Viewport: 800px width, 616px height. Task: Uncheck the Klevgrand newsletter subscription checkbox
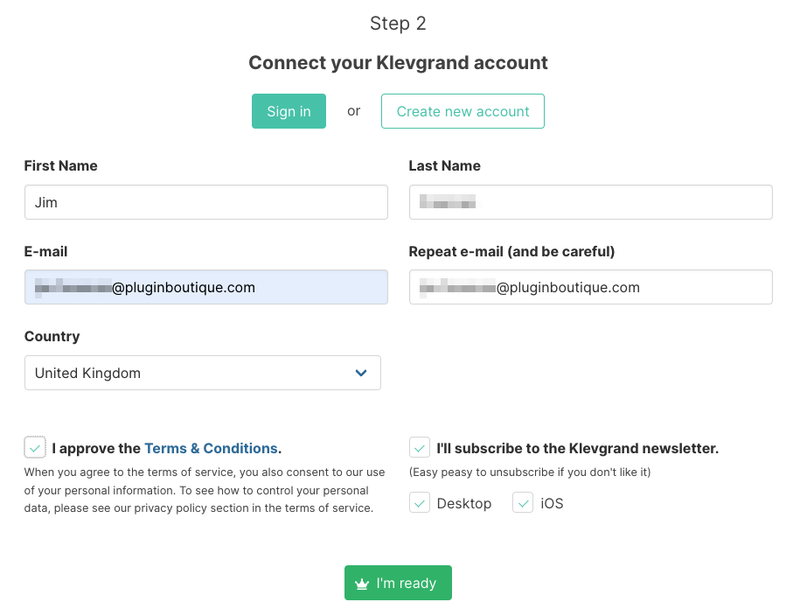tap(420, 447)
